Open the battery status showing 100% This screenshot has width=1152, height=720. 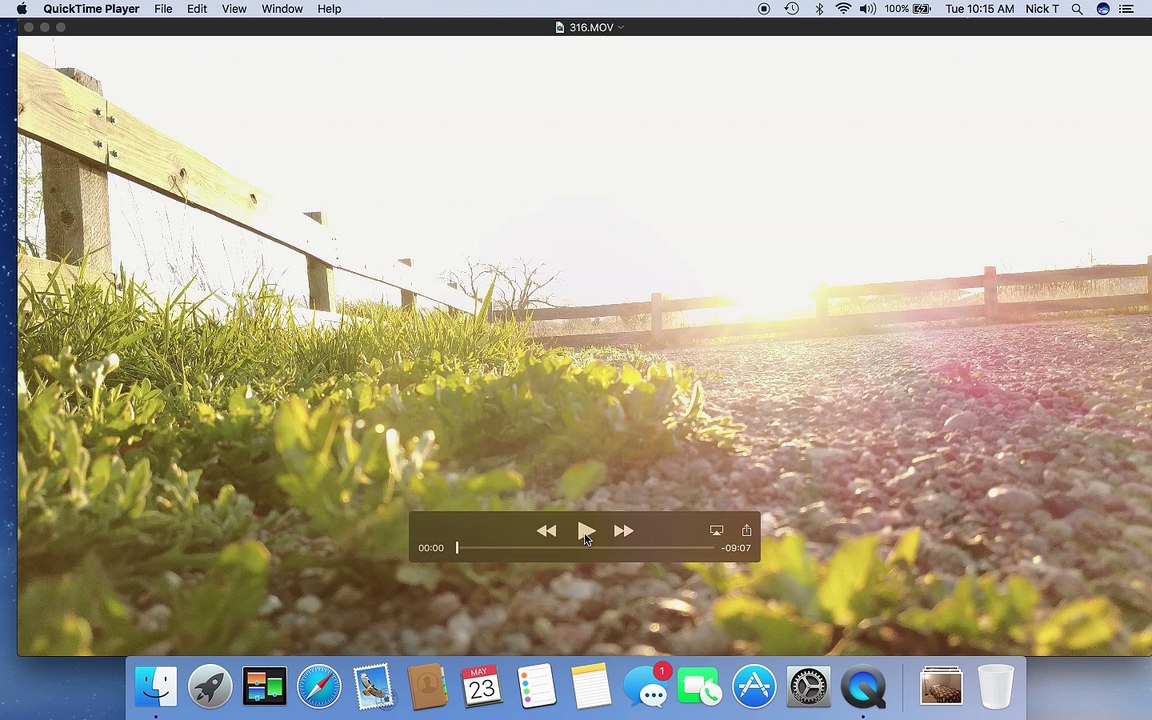coord(908,9)
